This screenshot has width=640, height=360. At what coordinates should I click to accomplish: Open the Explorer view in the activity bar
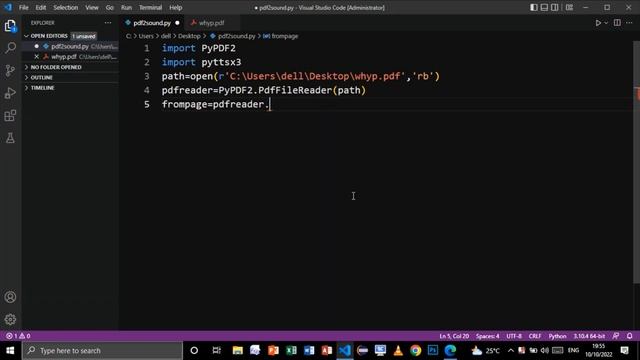tap(10, 26)
